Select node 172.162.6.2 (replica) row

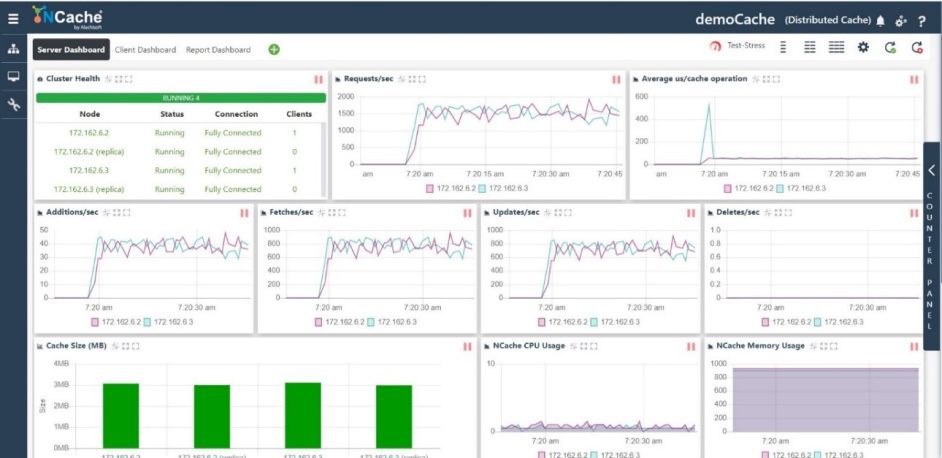coord(89,151)
